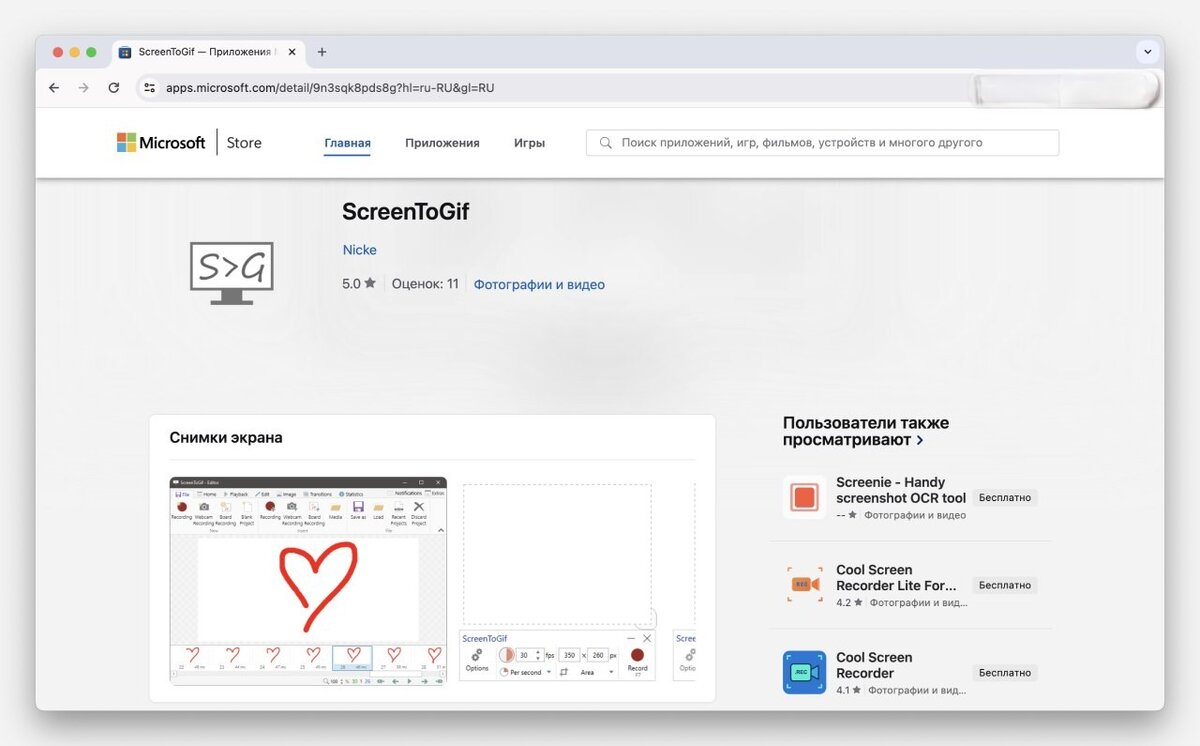Screen dimensions: 1200x746
Task: Click the ScreenToGif S>G monitor app icon
Action: coord(232,273)
